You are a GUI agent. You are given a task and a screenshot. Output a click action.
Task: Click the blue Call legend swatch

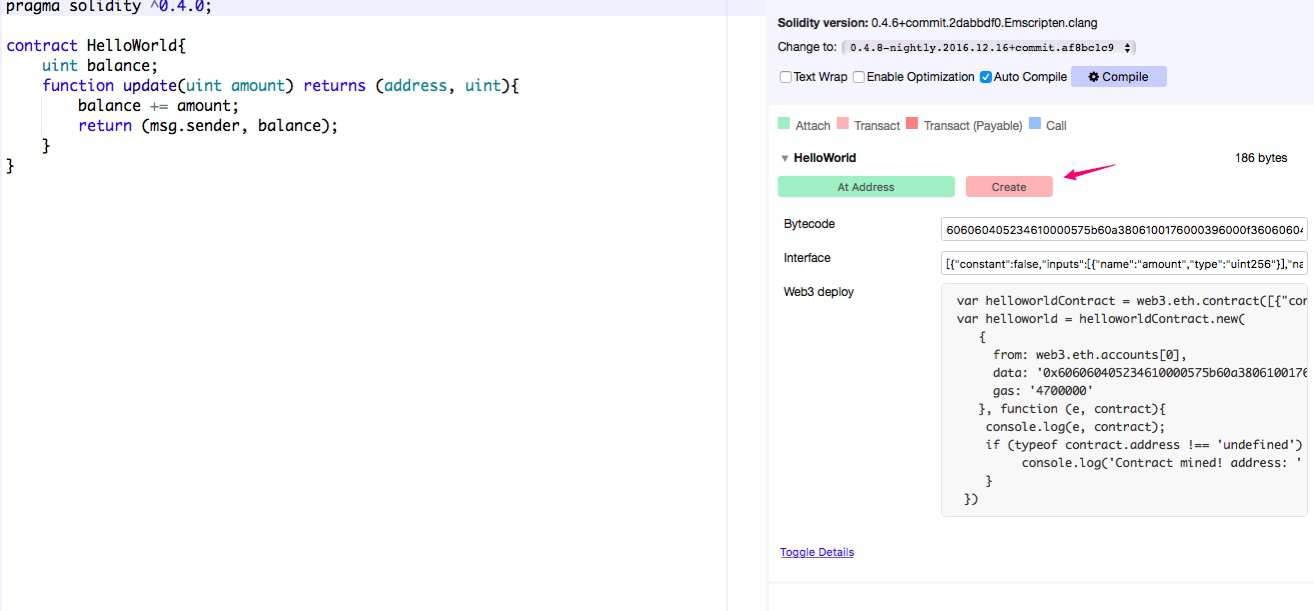click(1035, 125)
